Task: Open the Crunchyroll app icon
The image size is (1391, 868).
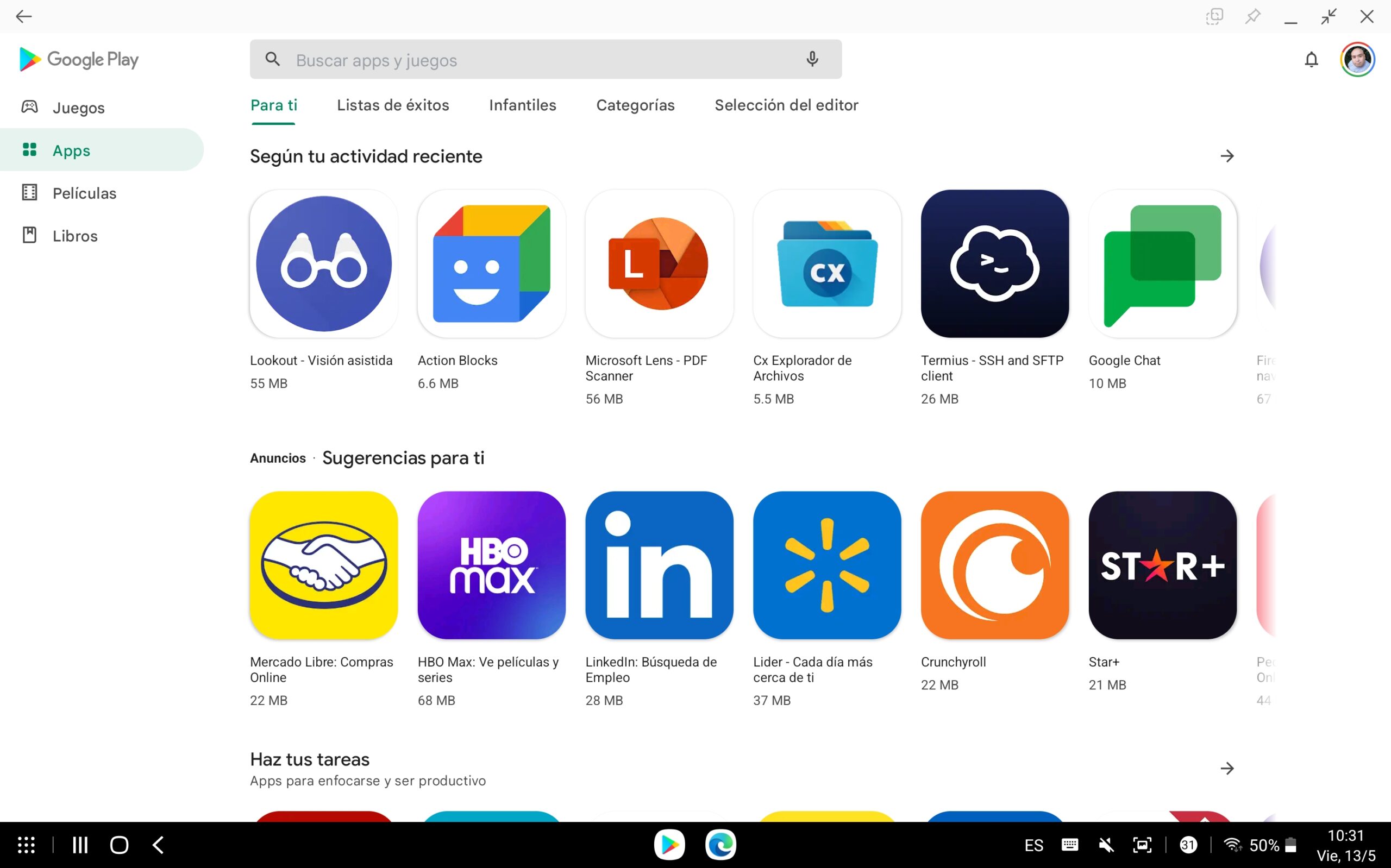Action: 994,565
